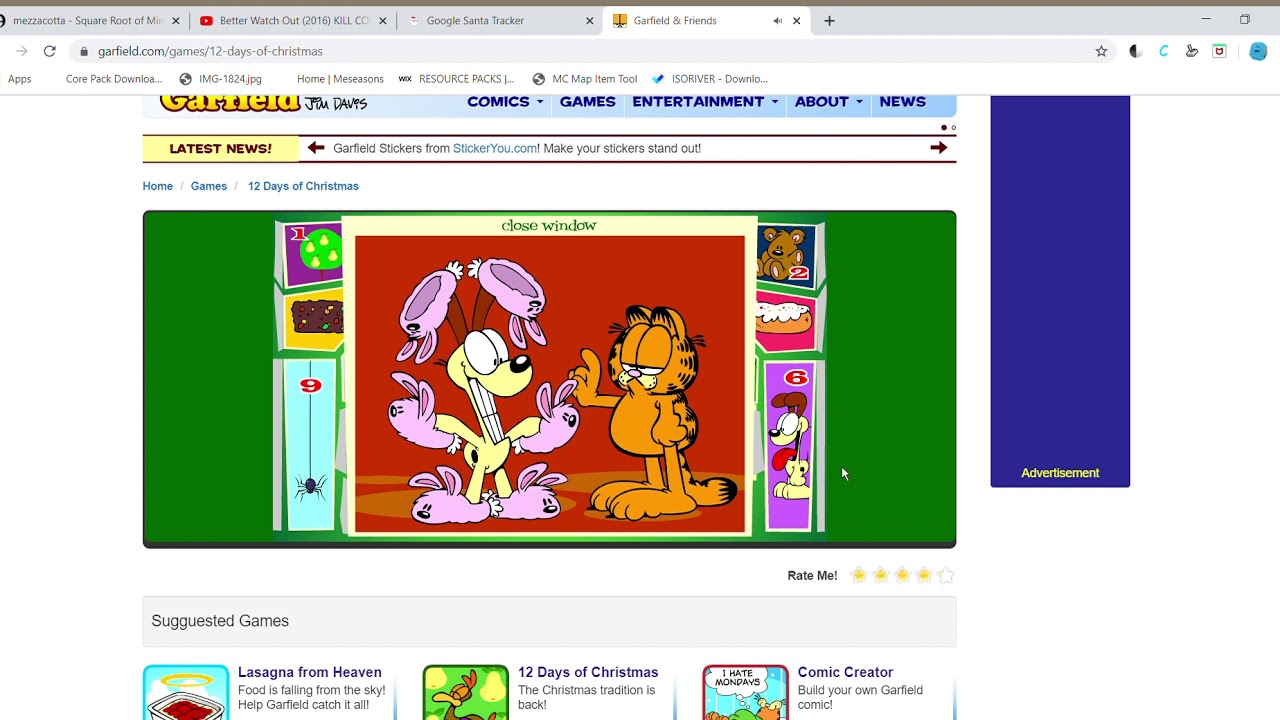Open the fruitcake panel in the game
The width and height of the screenshot is (1280, 720).
click(316, 320)
